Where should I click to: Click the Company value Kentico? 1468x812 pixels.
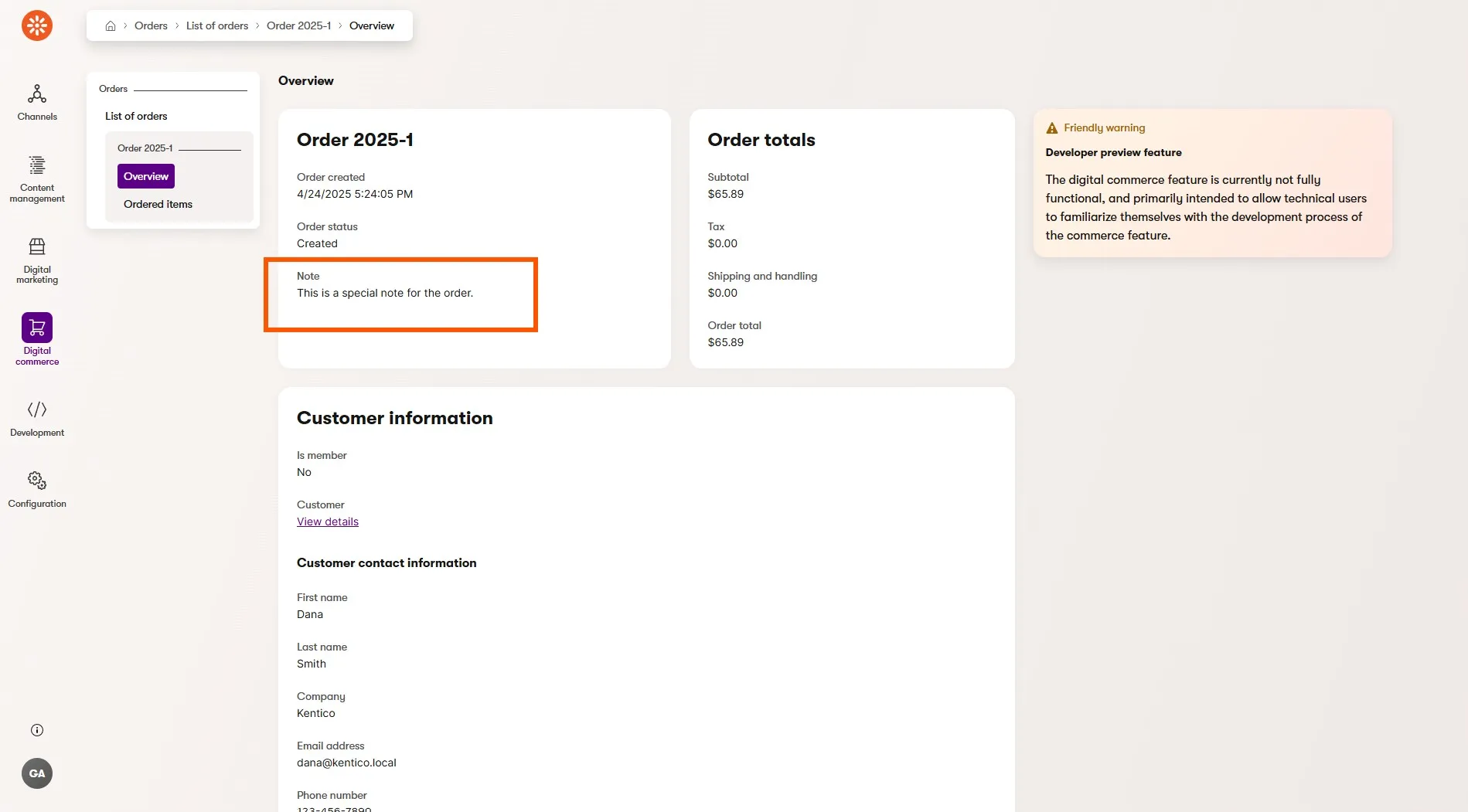point(316,713)
